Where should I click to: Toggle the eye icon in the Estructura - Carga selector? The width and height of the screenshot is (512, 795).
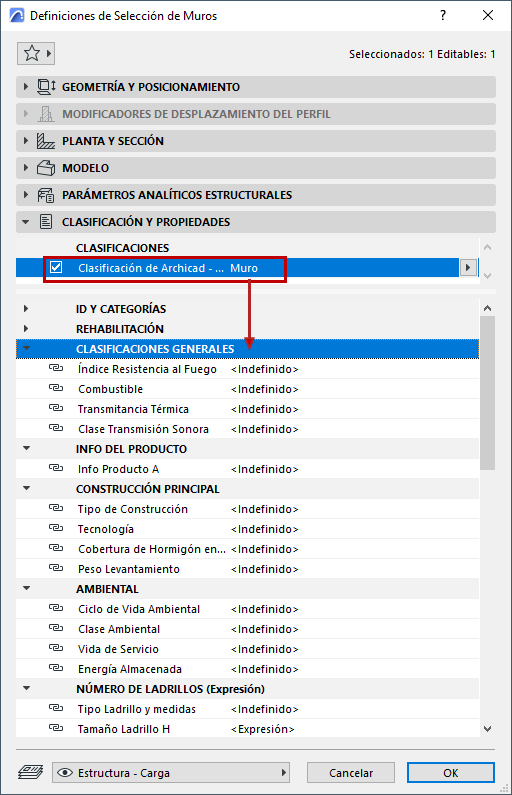pyautogui.click(x=65, y=773)
